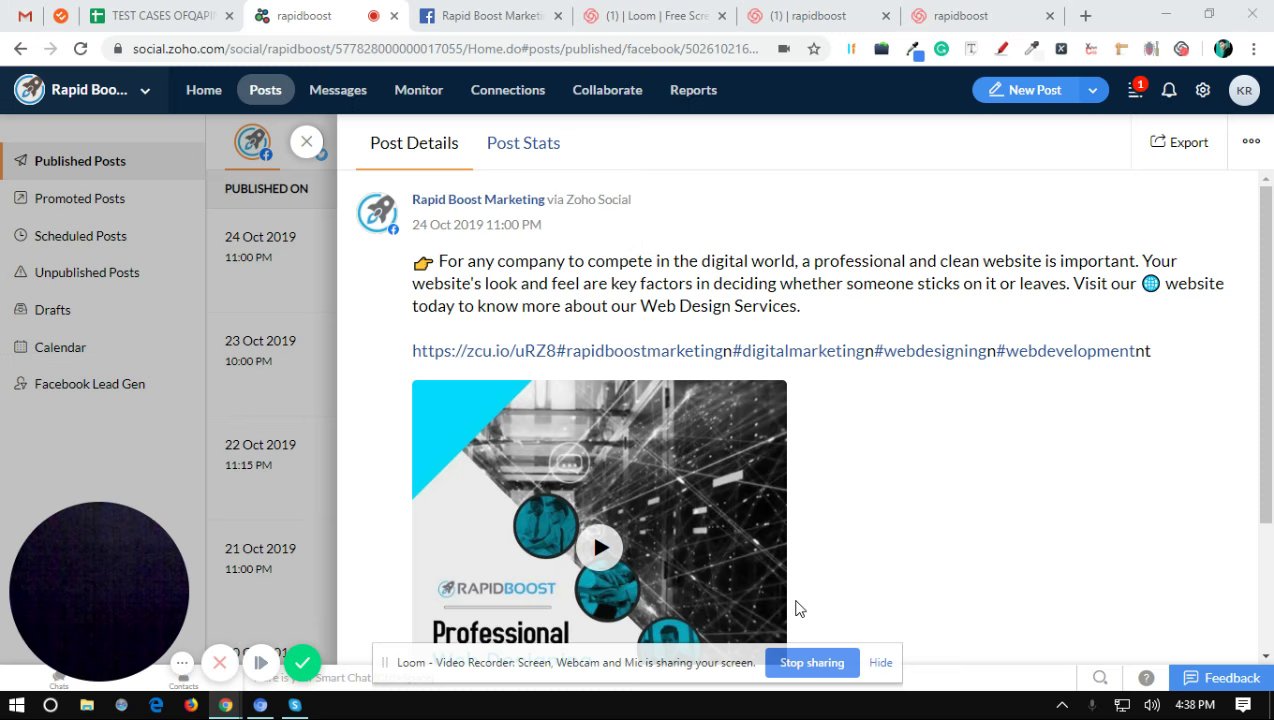The width and height of the screenshot is (1274, 720).
Task: Select the Post Details tab
Action: pos(414,143)
